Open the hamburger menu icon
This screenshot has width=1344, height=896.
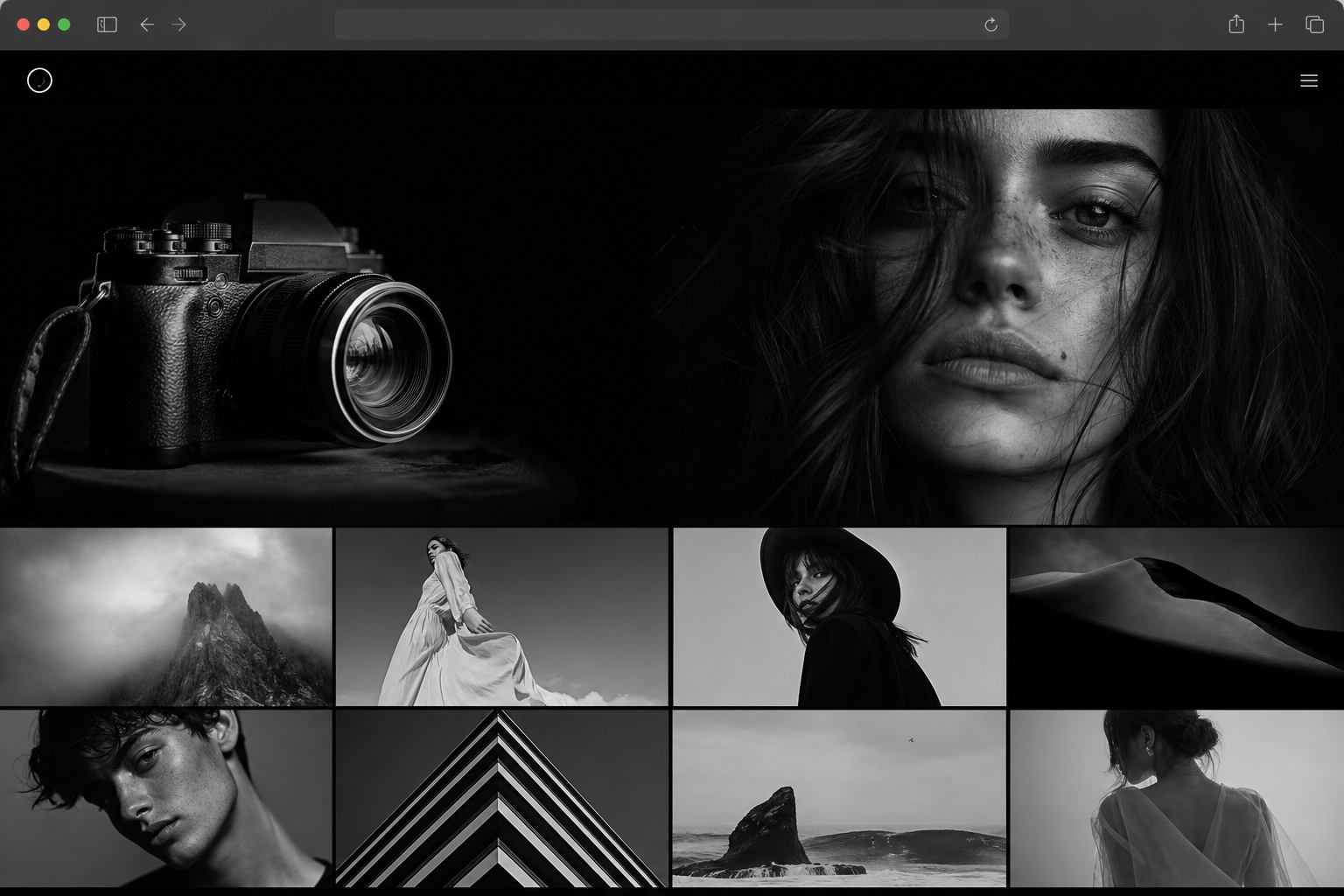point(1308,80)
